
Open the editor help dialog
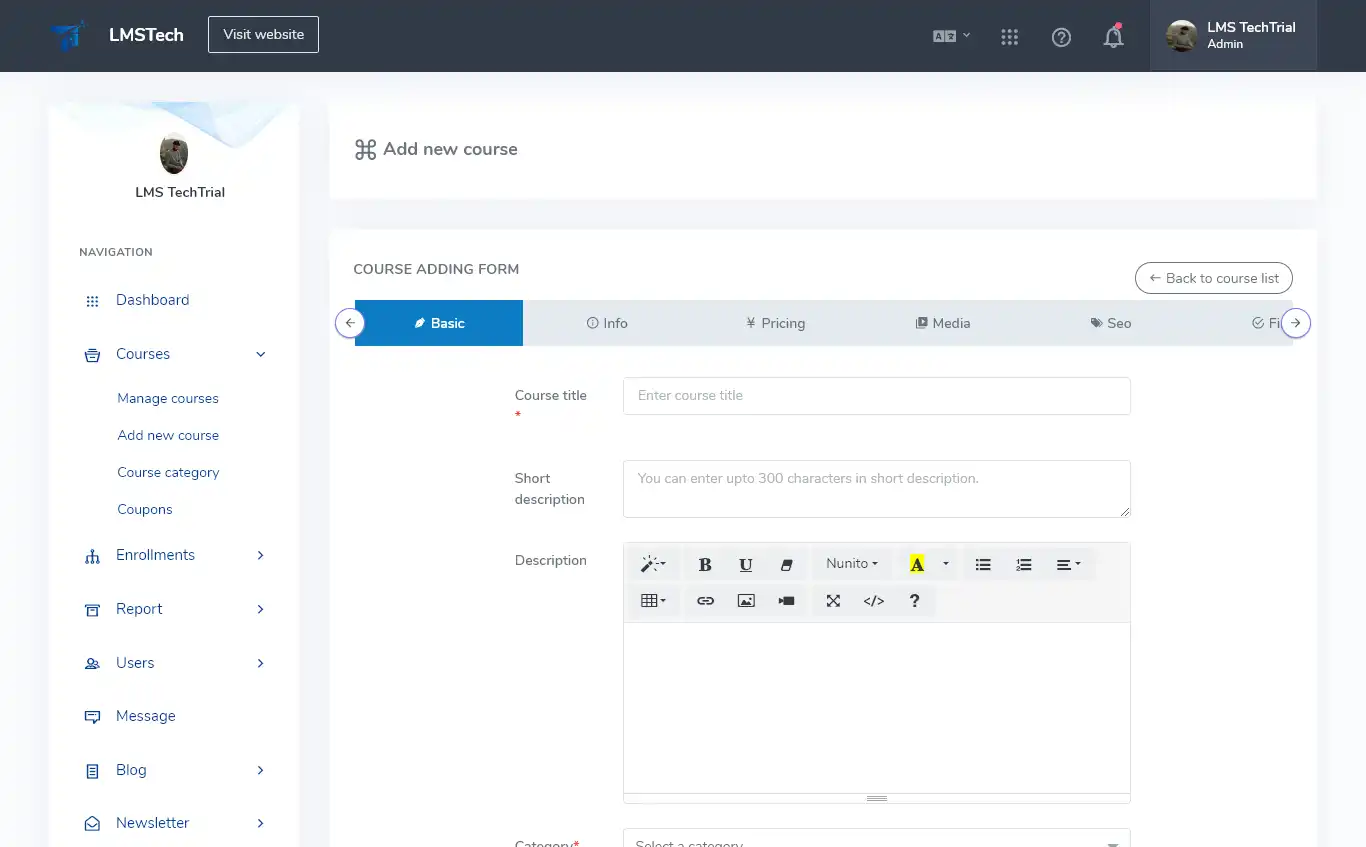(914, 600)
